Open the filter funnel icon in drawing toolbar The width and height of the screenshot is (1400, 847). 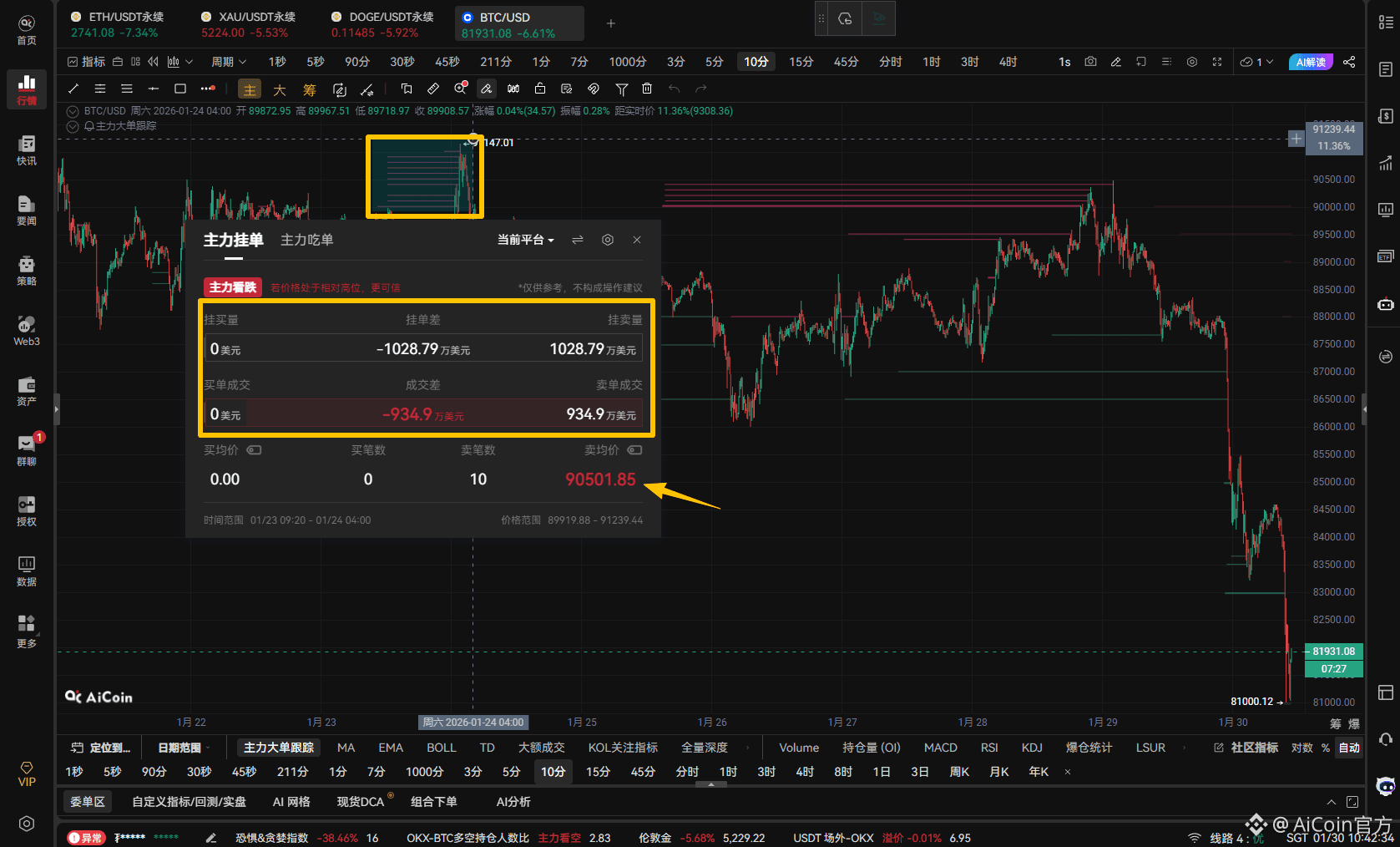tap(621, 89)
